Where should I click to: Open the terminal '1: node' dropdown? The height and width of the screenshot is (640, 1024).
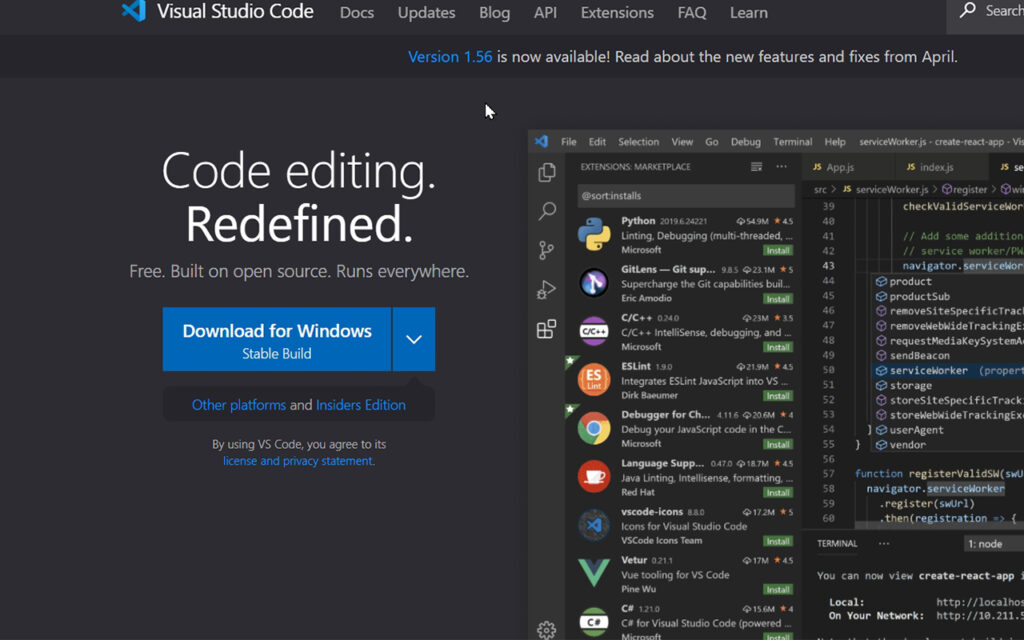[990, 544]
